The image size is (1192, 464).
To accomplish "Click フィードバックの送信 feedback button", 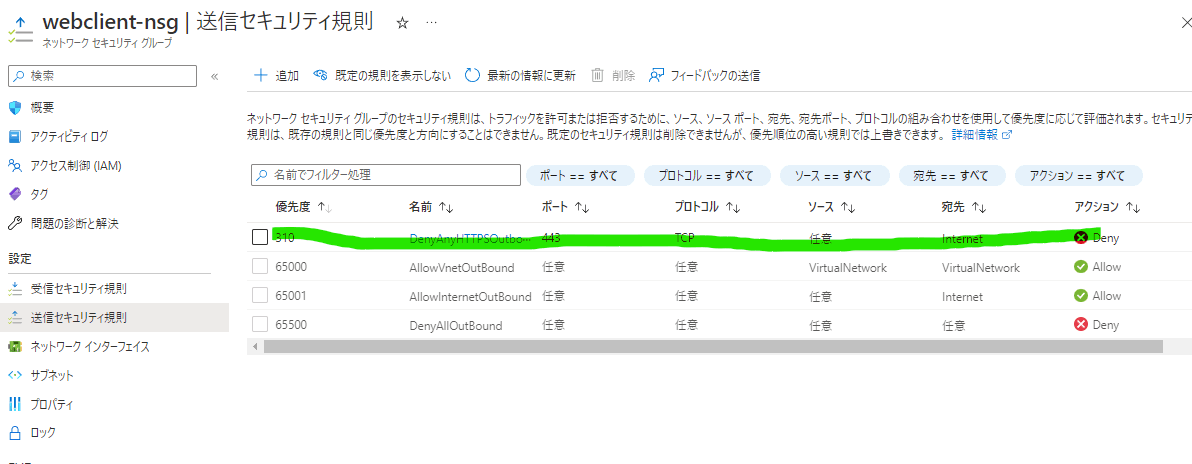I will pos(704,75).
